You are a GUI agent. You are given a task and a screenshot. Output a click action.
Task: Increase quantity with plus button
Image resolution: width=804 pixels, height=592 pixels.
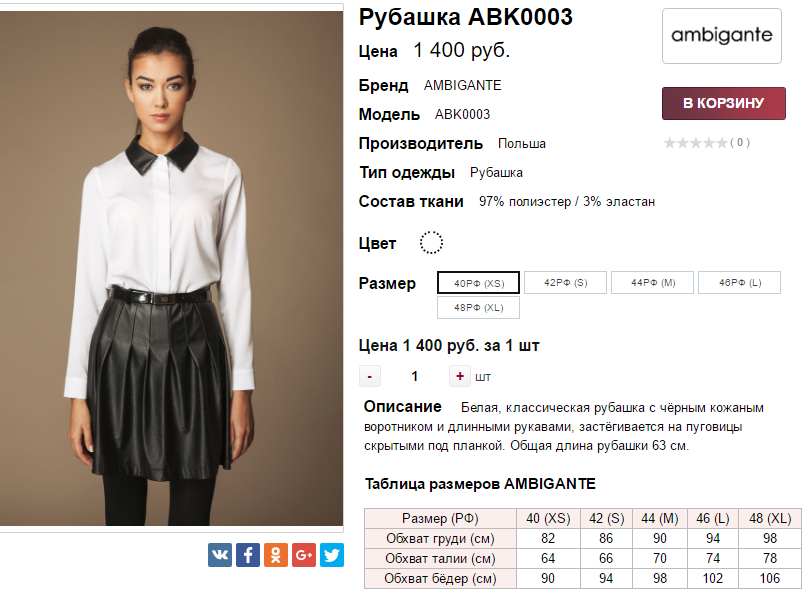(460, 376)
